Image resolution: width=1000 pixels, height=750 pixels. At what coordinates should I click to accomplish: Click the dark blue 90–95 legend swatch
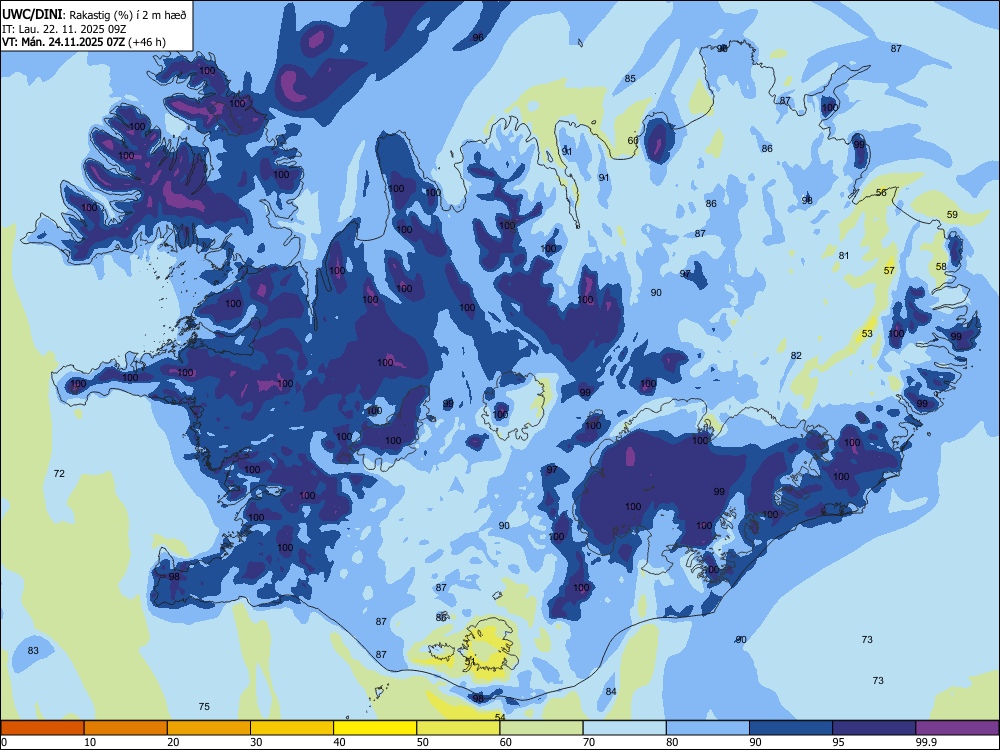click(791, 728)
